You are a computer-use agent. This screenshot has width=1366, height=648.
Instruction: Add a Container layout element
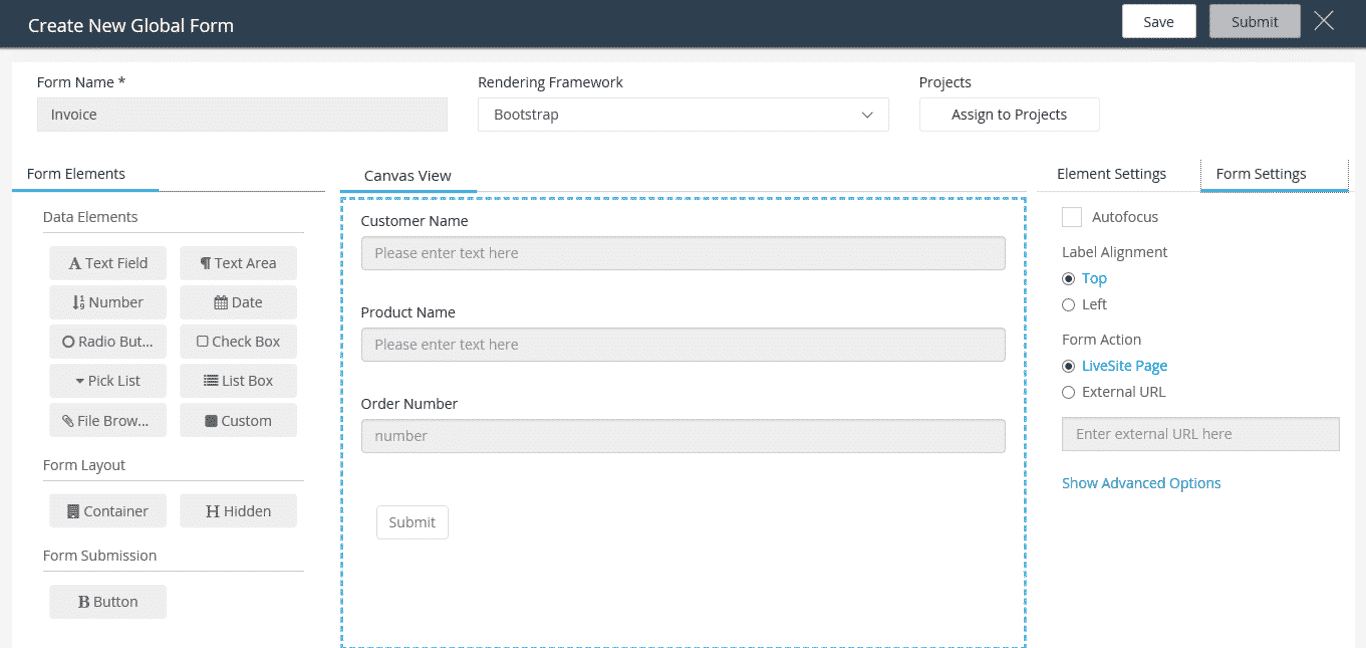tap(107, 510)
